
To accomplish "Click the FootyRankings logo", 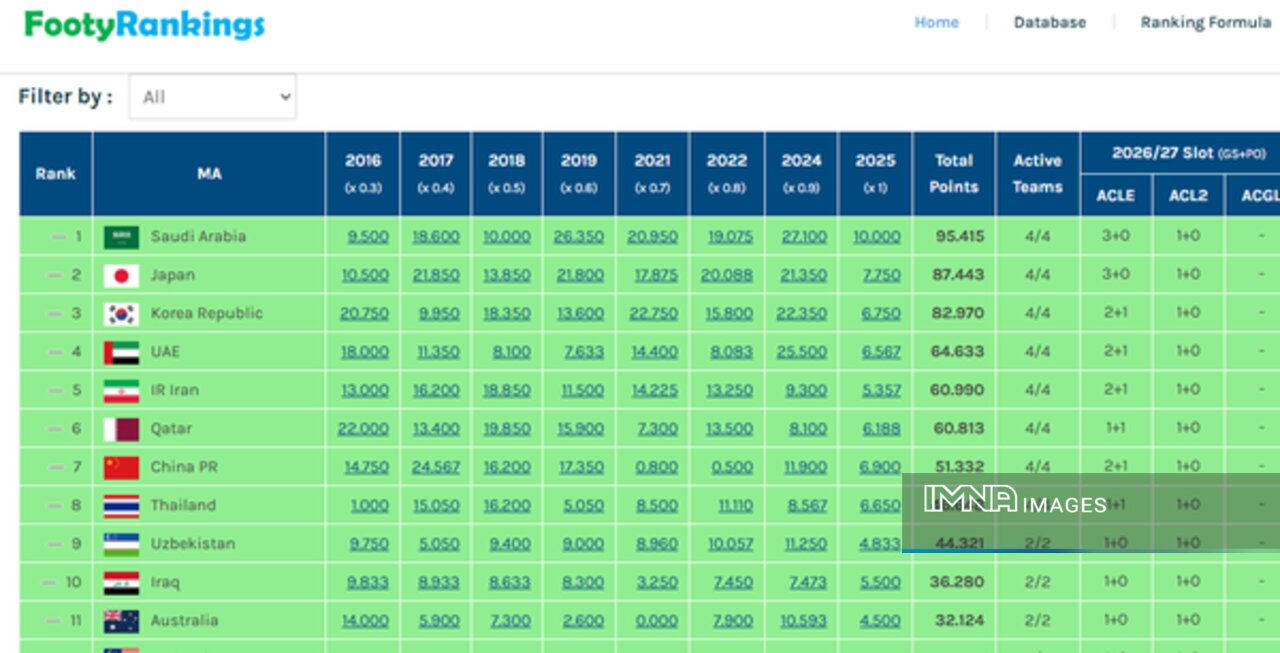I will tap(145, 25).
